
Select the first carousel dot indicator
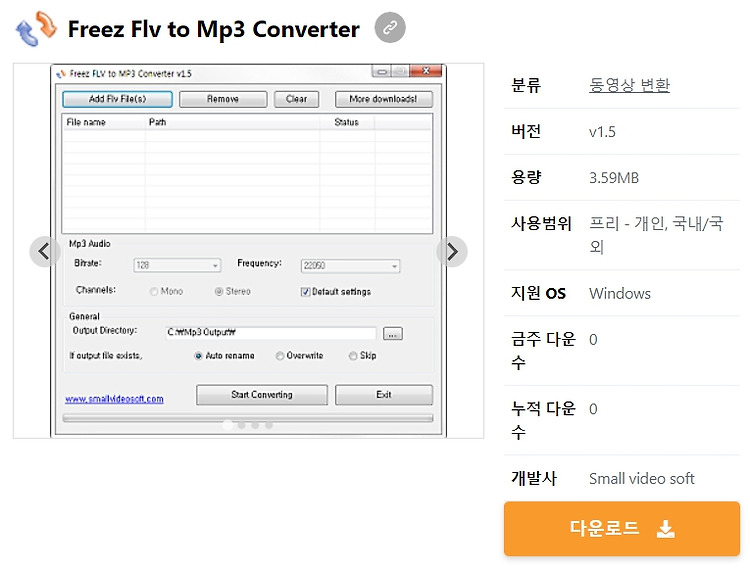pyautogui.click(x=228, y=425)
